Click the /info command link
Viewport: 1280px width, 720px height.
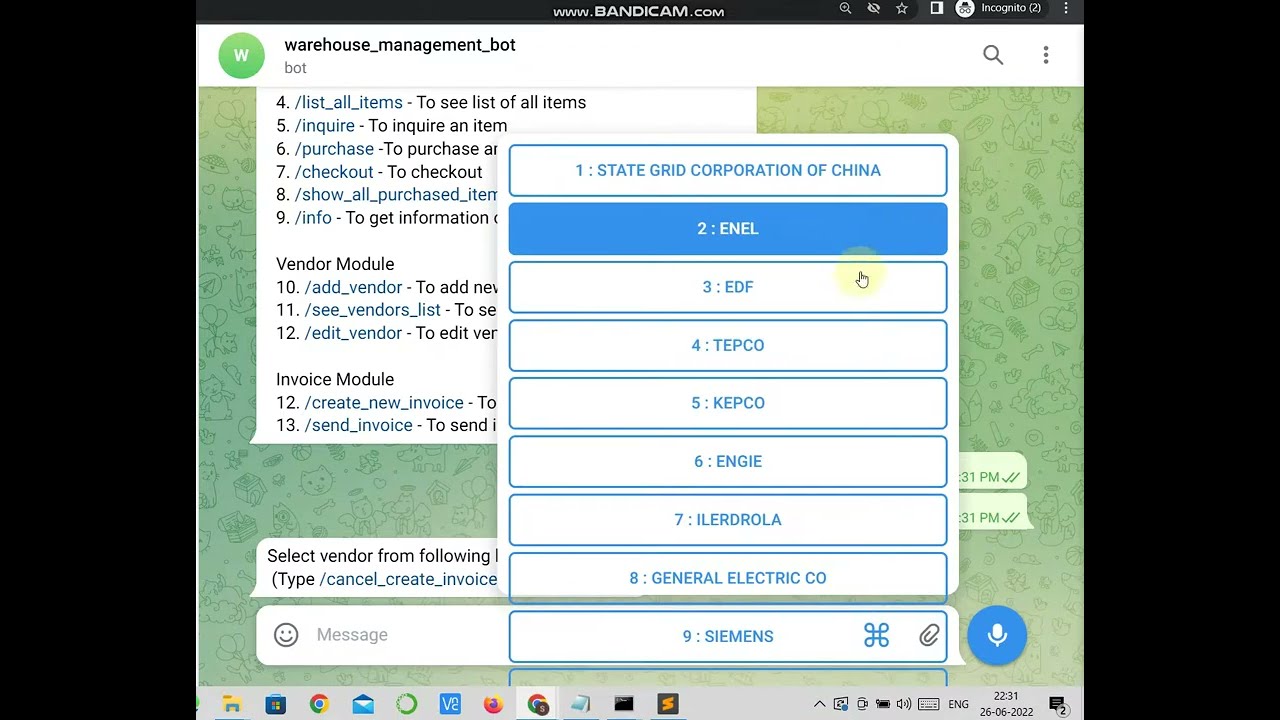click(x=313, y=218)
